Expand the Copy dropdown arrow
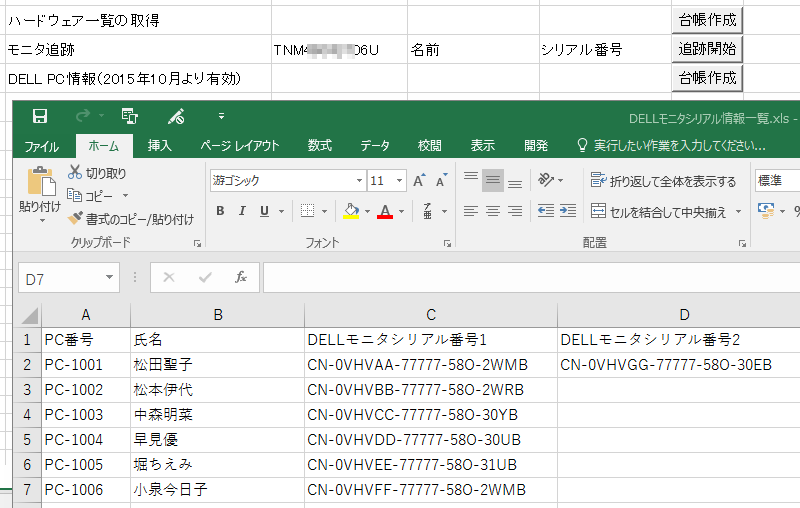Viewport: 800px width, 508px height. coord(126,195)
